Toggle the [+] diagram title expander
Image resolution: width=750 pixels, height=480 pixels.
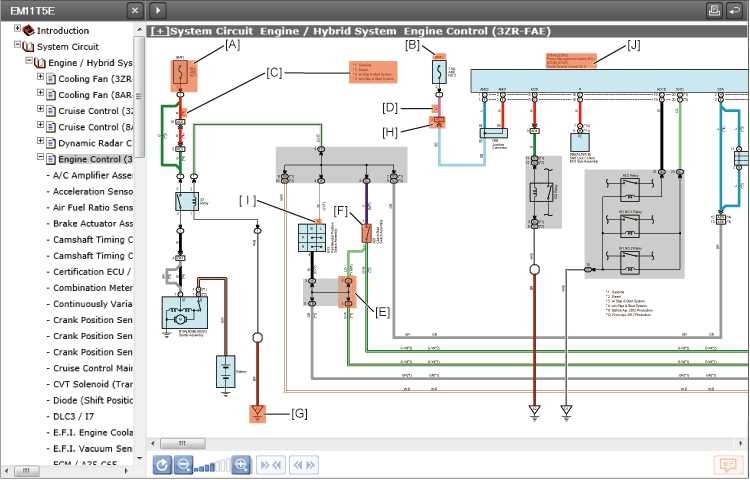[x=157, y=31]
